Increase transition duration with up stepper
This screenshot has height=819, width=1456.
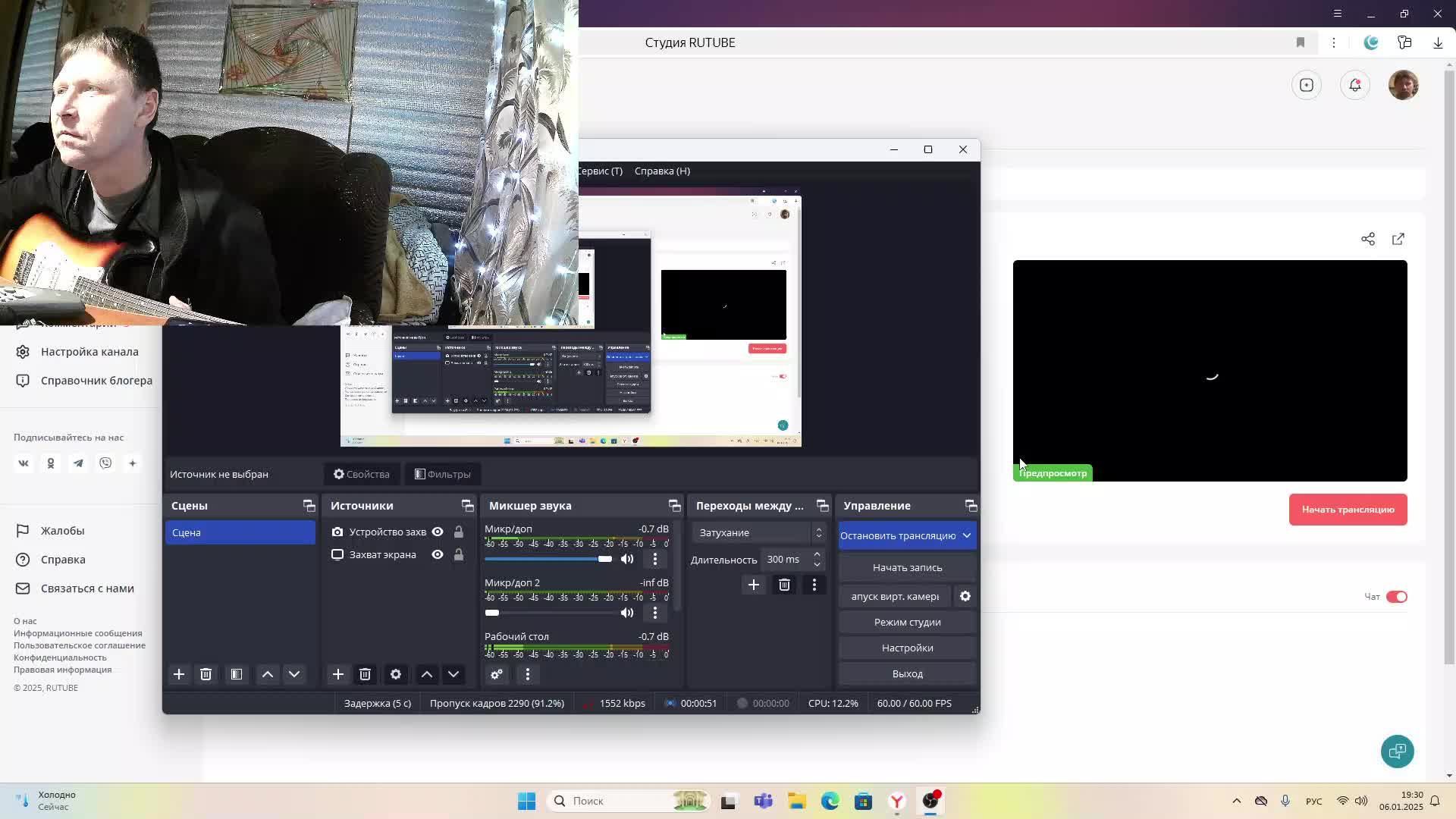817,554
